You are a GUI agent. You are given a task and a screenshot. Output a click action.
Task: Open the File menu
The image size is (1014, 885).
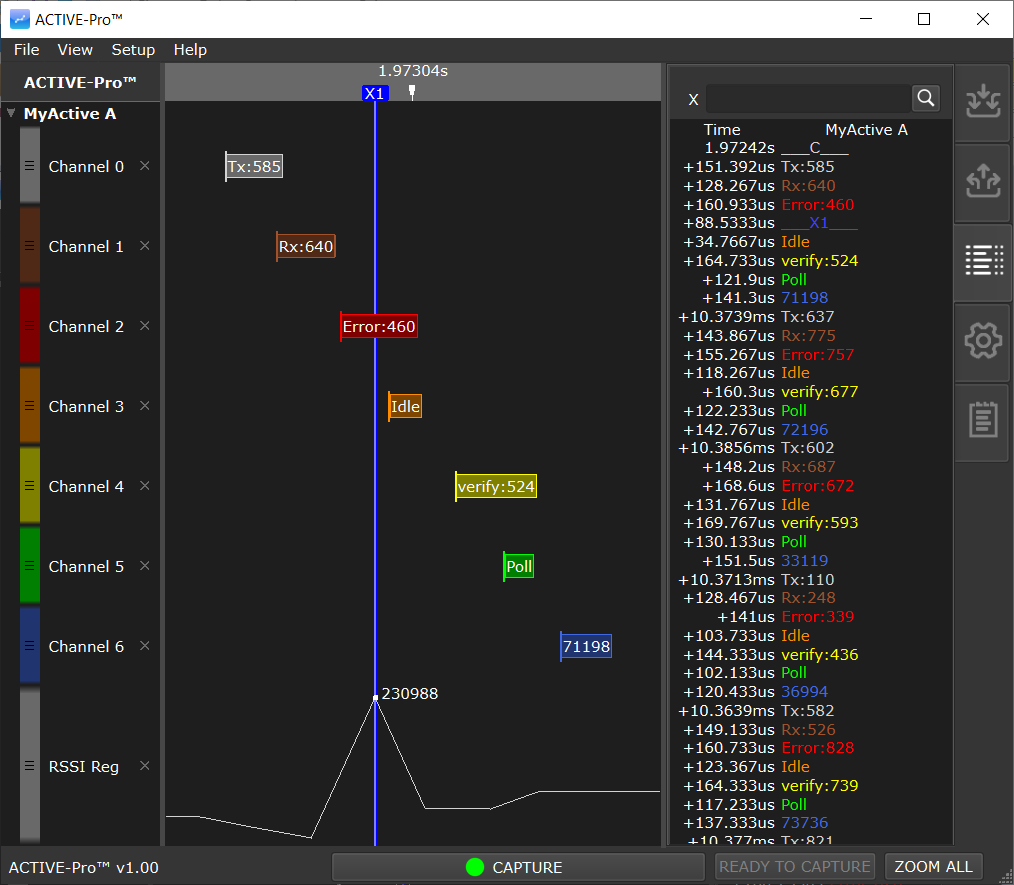(26, 49)
